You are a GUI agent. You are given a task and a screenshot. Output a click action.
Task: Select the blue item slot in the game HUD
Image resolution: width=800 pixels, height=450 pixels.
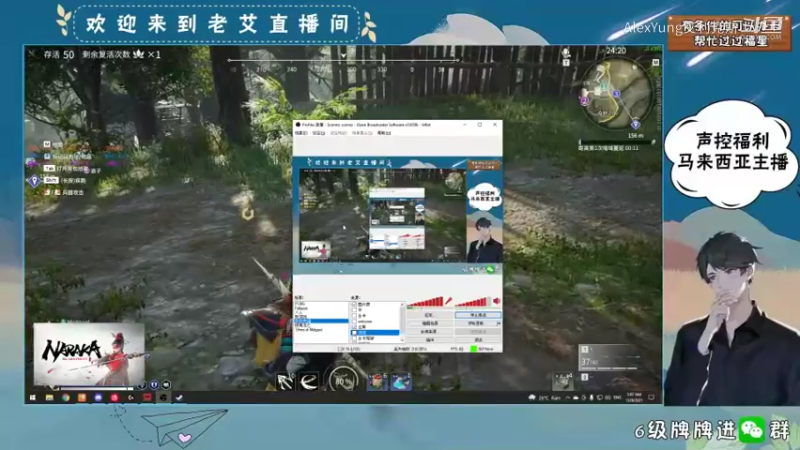401,381
